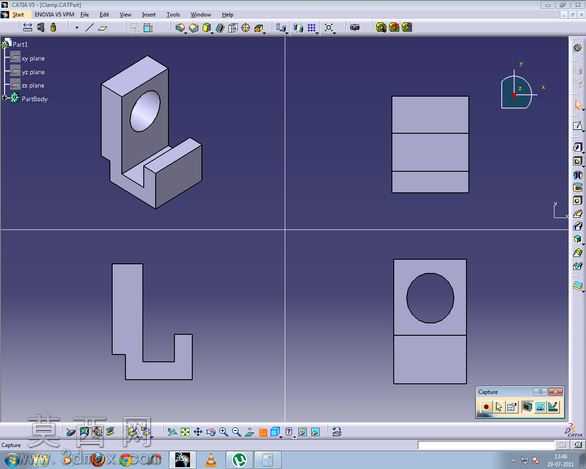Image resolution: width=586 pixels, height=469 pixels.
Task: Click the Hole icon in the right toolbar
Action: (x=577, y=201)
